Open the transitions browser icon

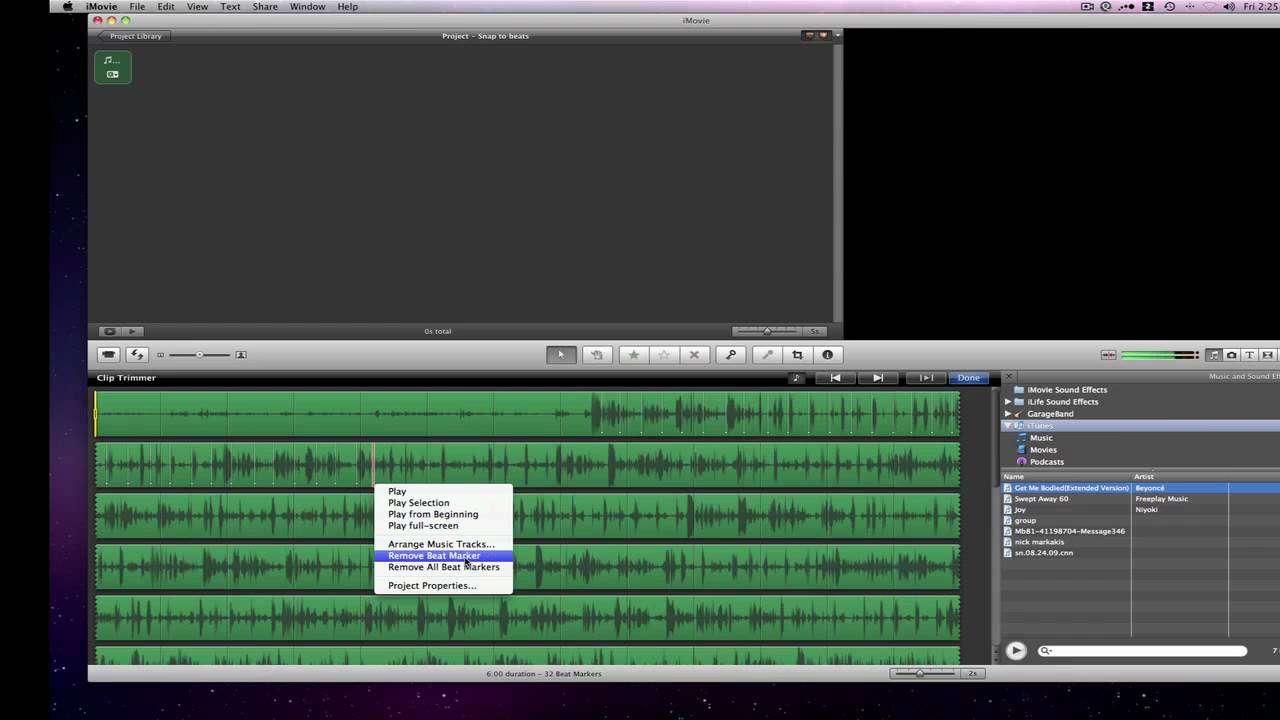click(x=1267, y=355)
